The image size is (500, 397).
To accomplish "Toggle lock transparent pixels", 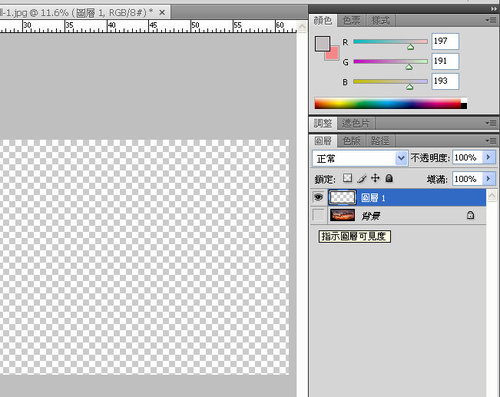I will tap(347, 178).
